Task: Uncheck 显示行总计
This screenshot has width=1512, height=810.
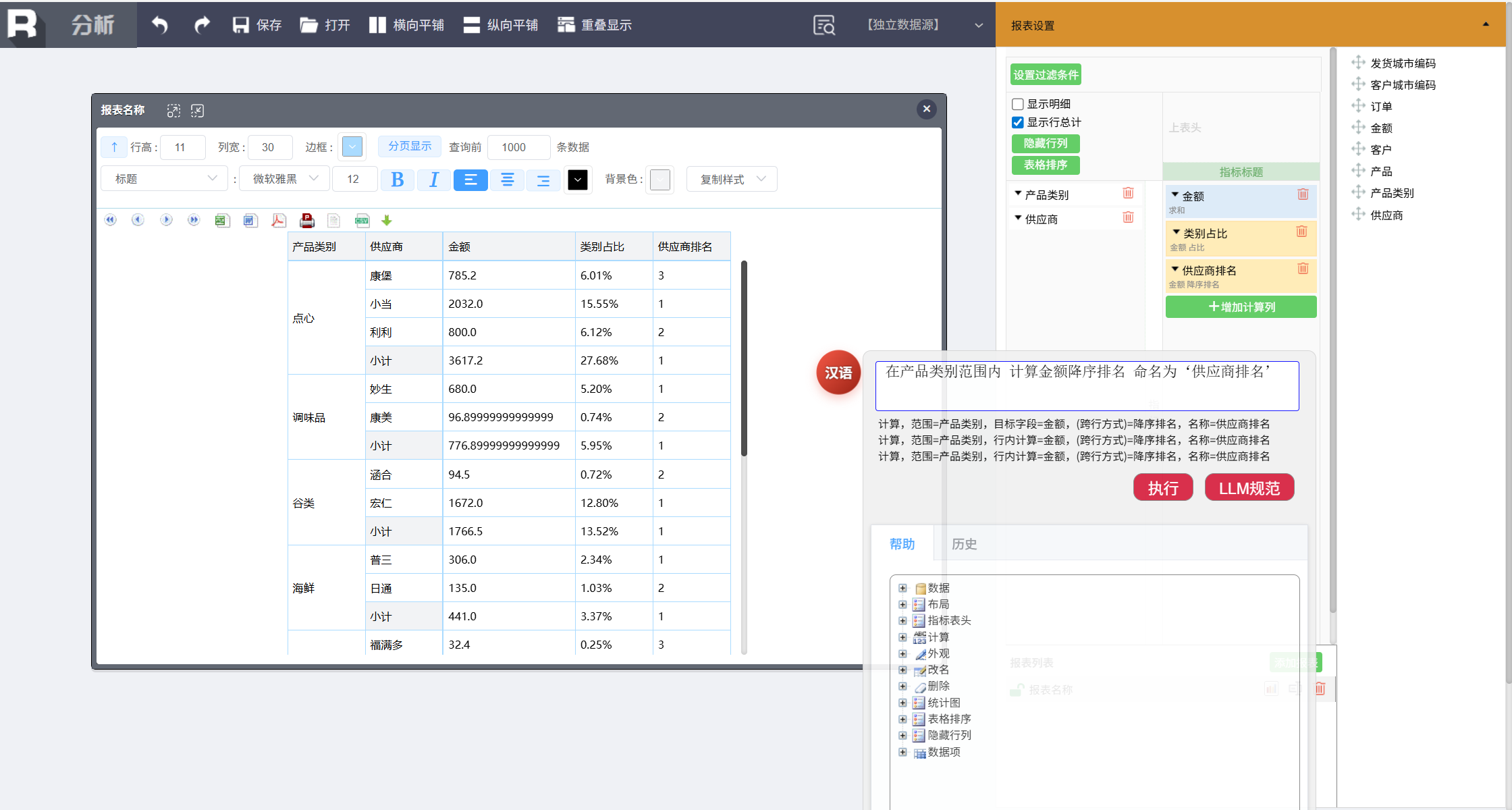Action: coord(1018,122)
